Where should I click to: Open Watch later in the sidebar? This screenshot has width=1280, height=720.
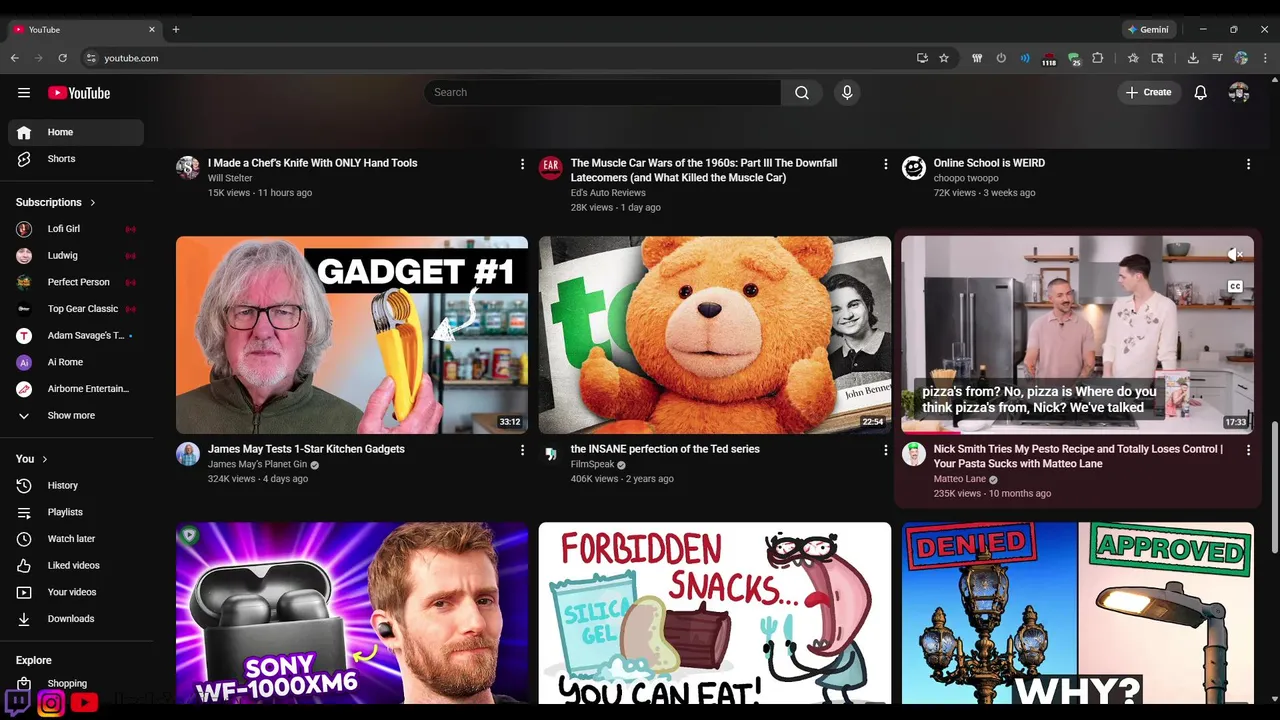tap(76, 539)
